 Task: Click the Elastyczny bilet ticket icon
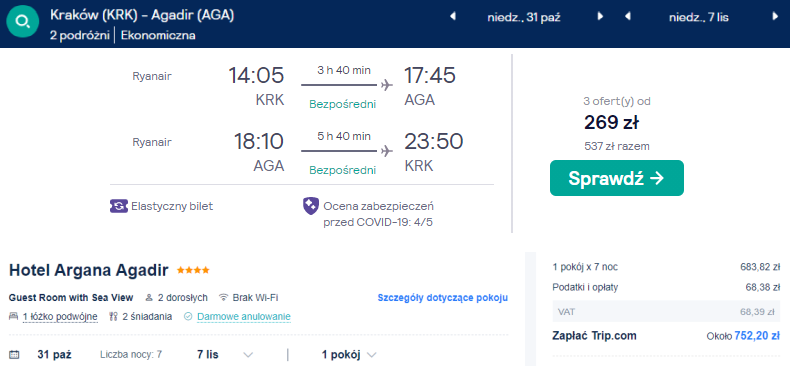click(119, 206)
